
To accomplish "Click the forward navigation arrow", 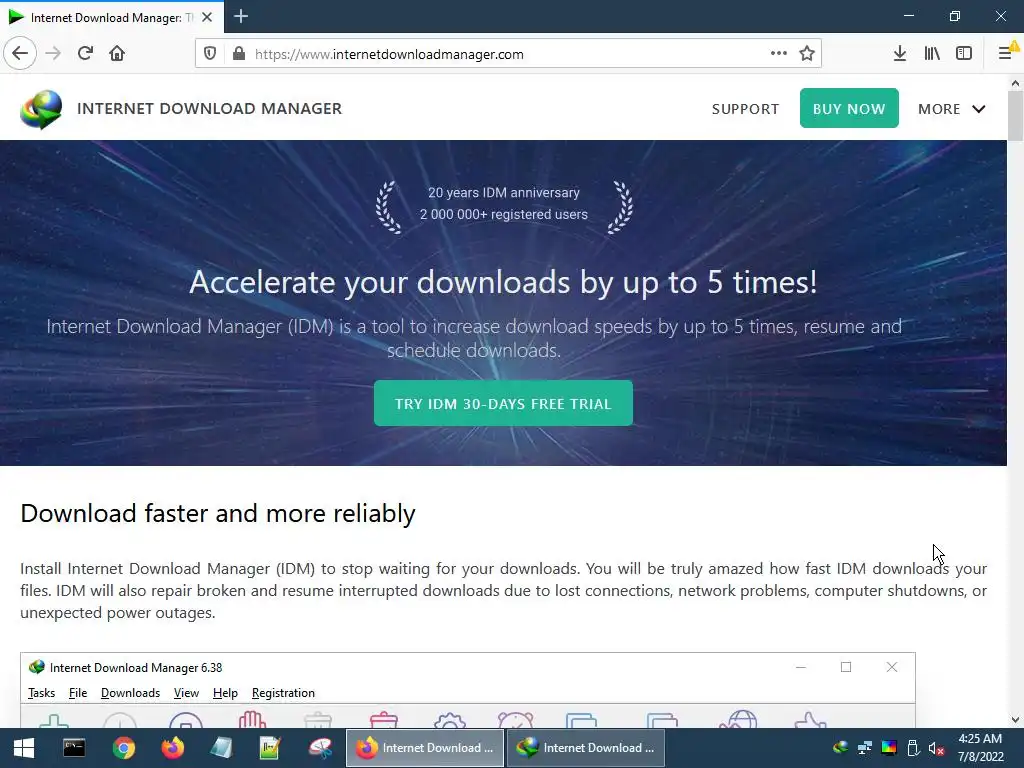I will click(53, 54).
